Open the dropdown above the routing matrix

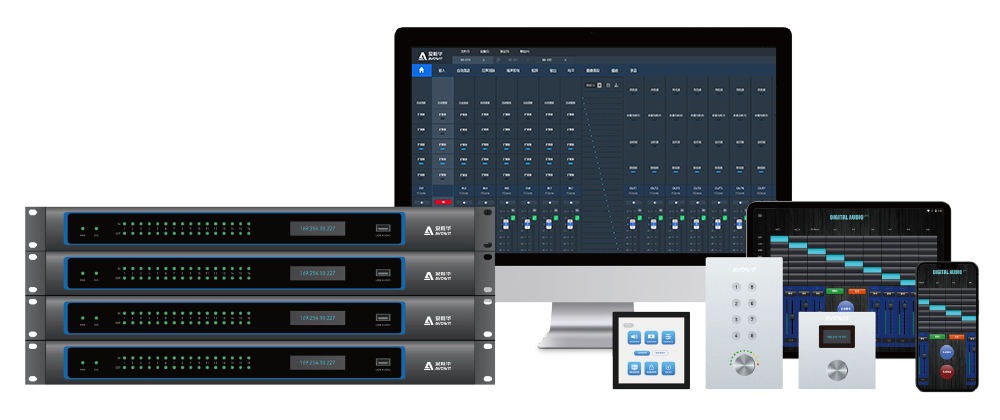pos(592,87)
